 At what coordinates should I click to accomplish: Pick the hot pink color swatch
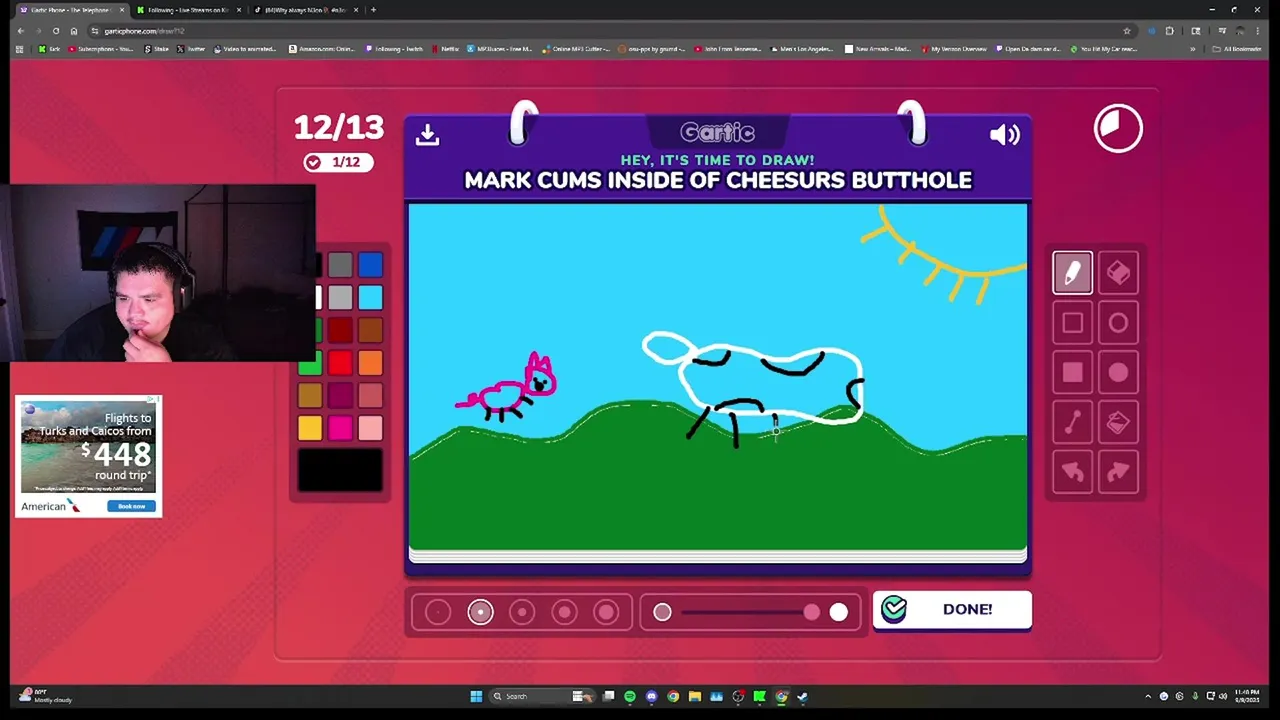point(340,429)
